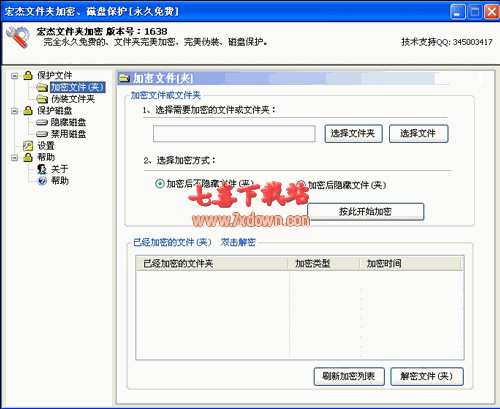Collapse the 保护磁盘 tree node
Viewport: 500px width, 409px height.
click(x=14, y=111)
